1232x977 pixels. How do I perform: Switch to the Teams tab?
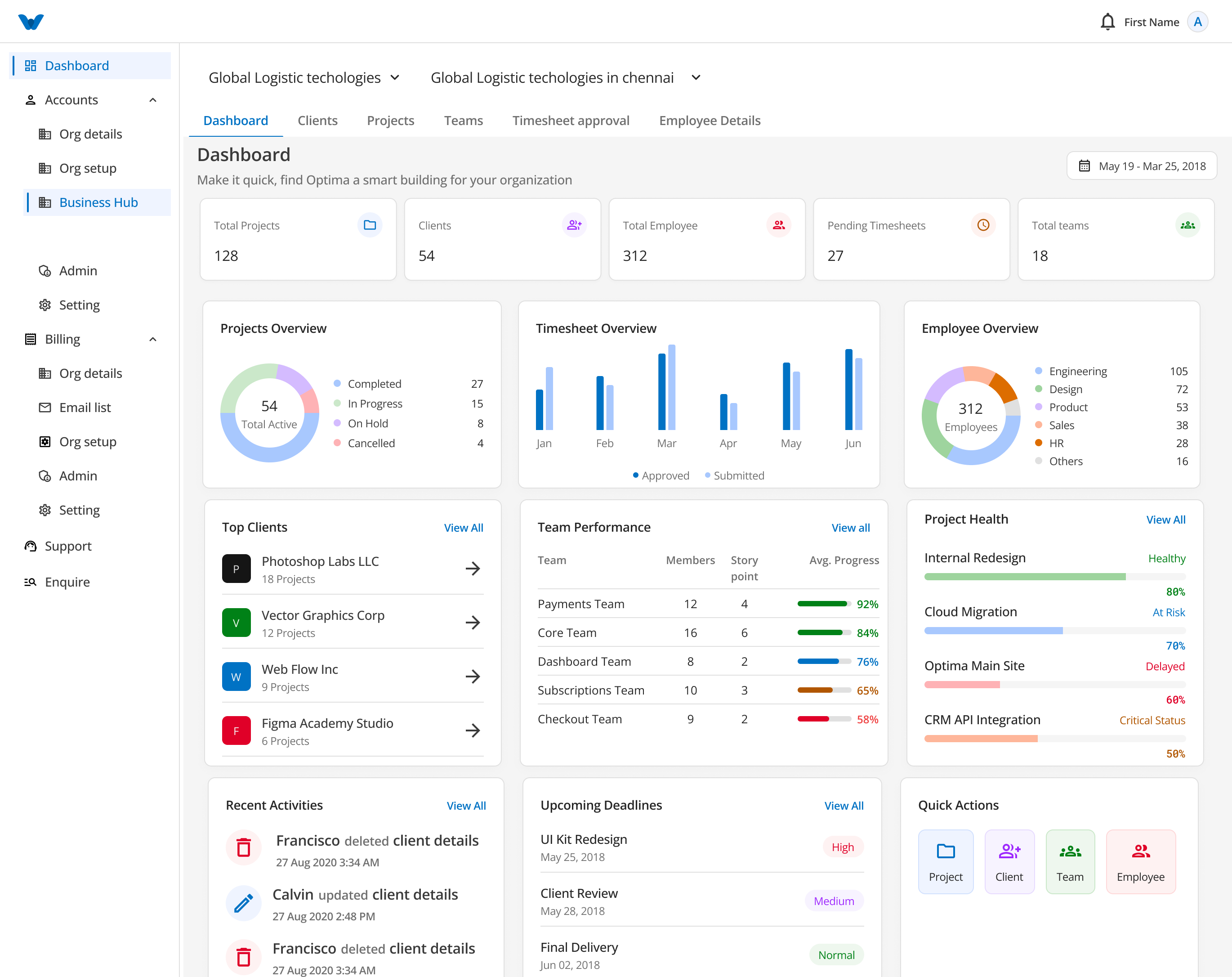tap(464, 120)
